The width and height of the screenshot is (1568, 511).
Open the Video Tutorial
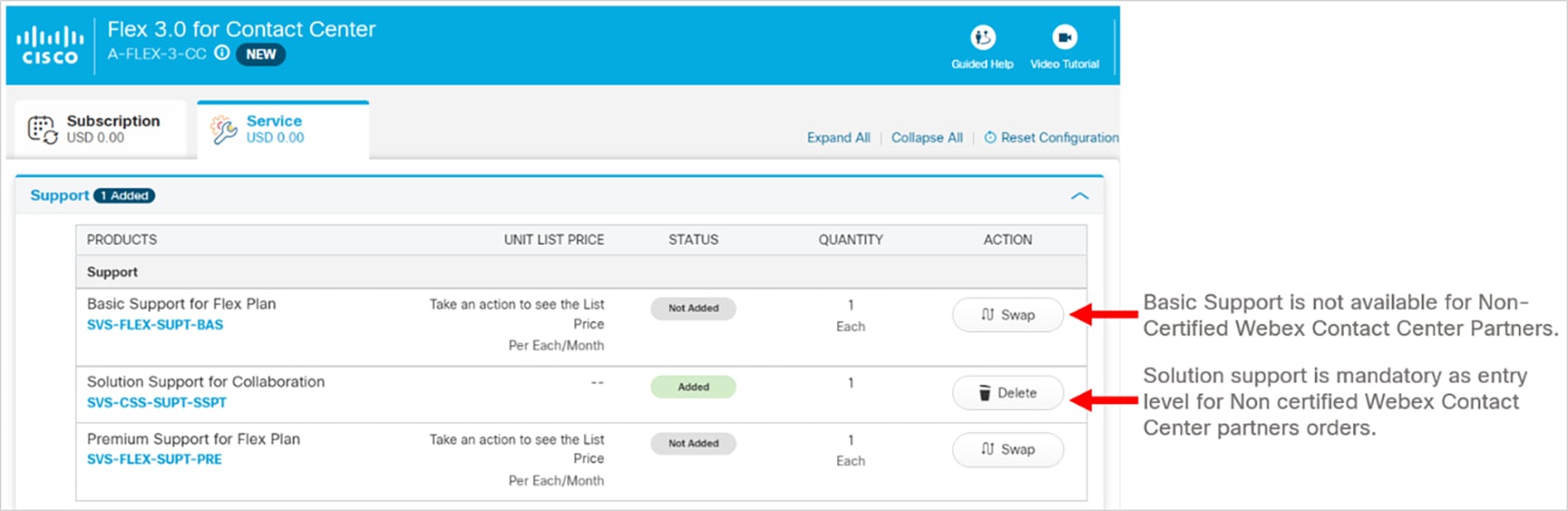[x=1064, y=47]
